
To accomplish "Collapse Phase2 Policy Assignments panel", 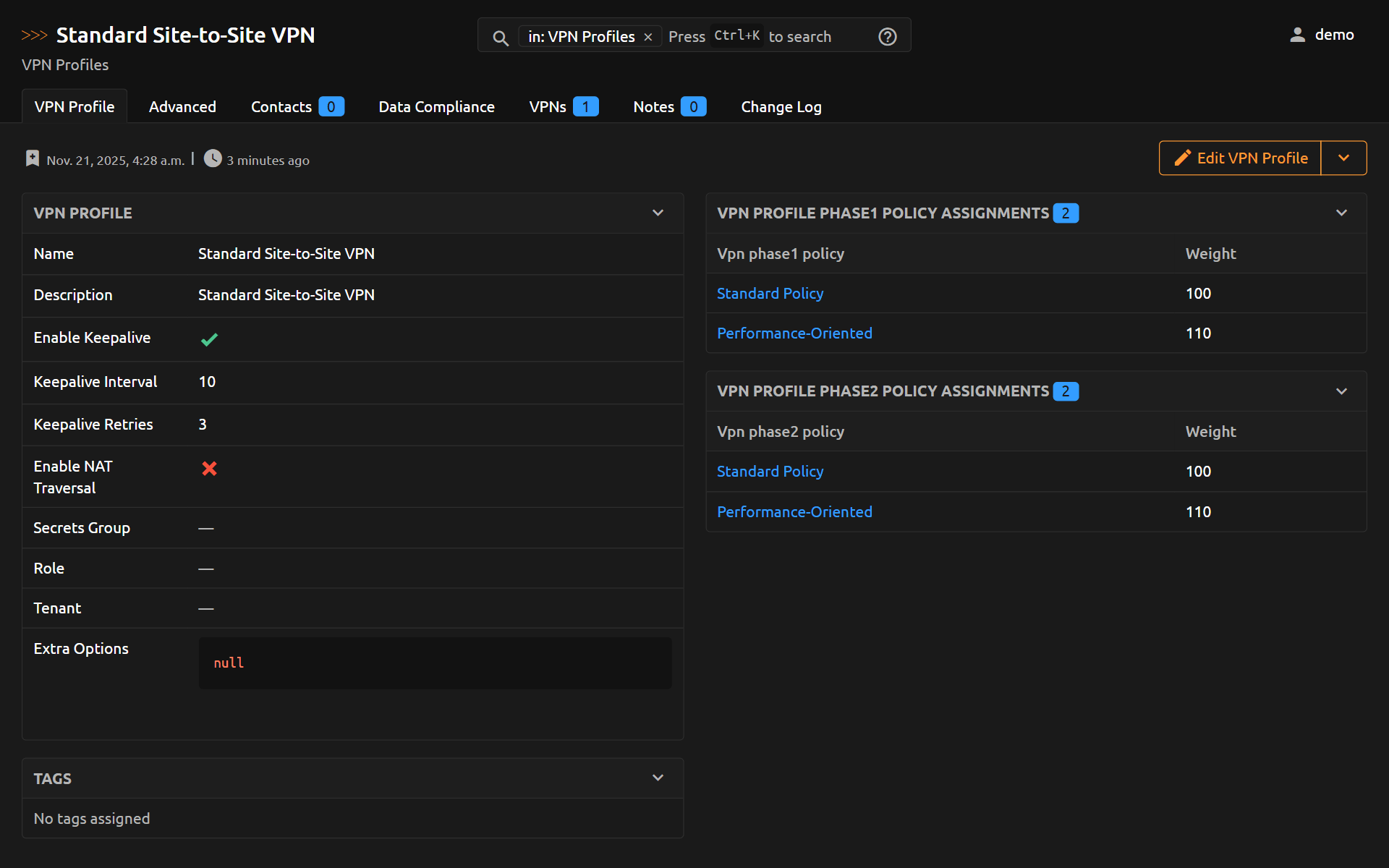I will coord(1341,391).
